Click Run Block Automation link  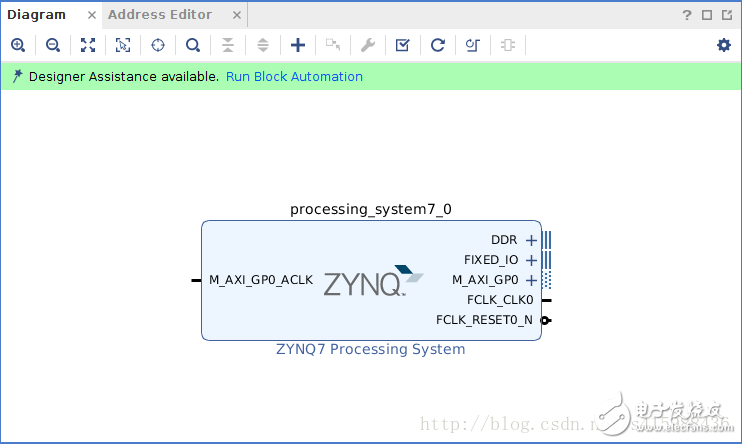coord(294,77)
